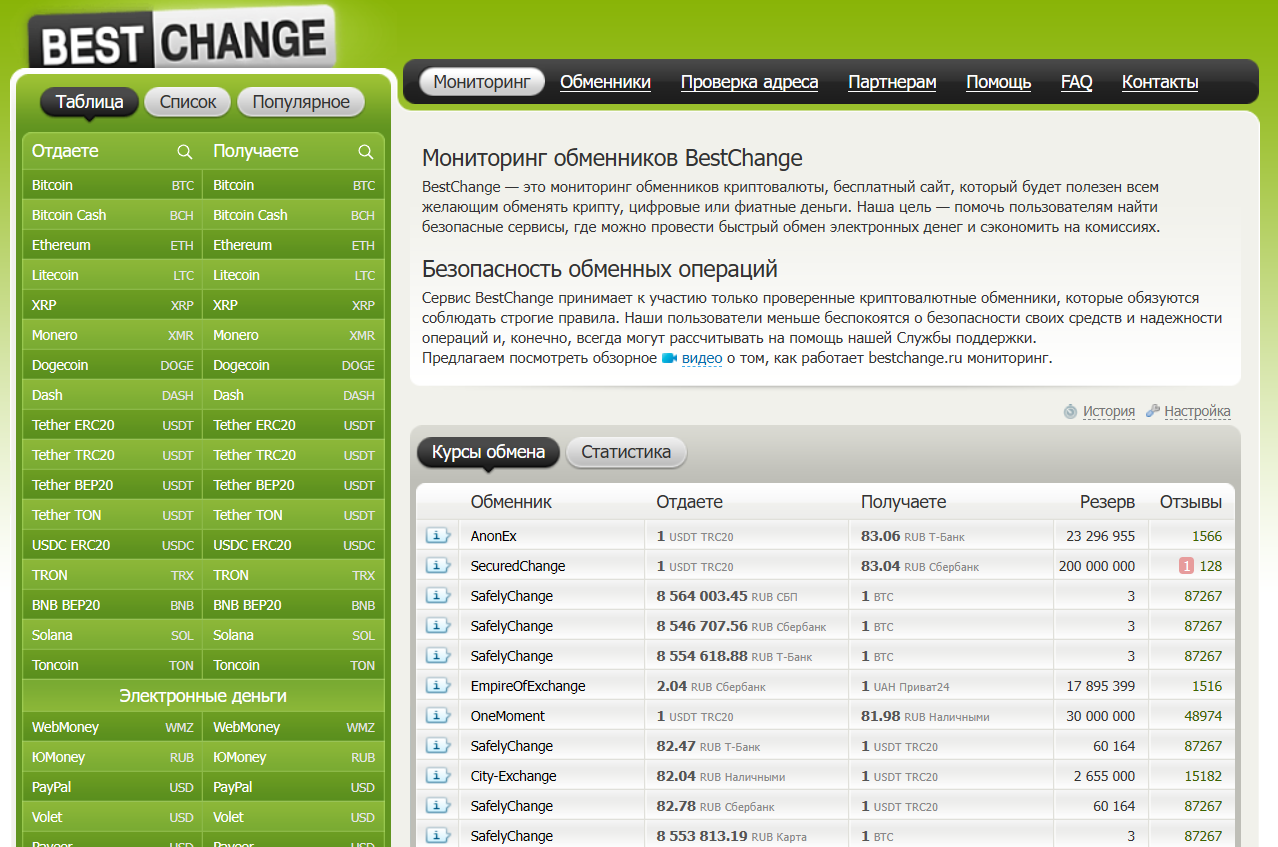Show the info icon for EmpireOfExchange
Viewport: 1278px width, 847px height.
pos(438,686)
